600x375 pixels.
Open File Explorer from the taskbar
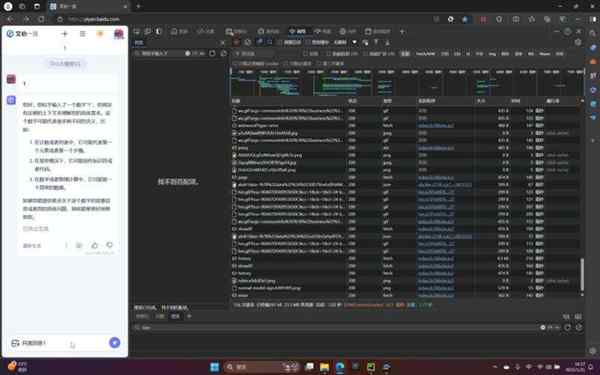coord(324,367)
